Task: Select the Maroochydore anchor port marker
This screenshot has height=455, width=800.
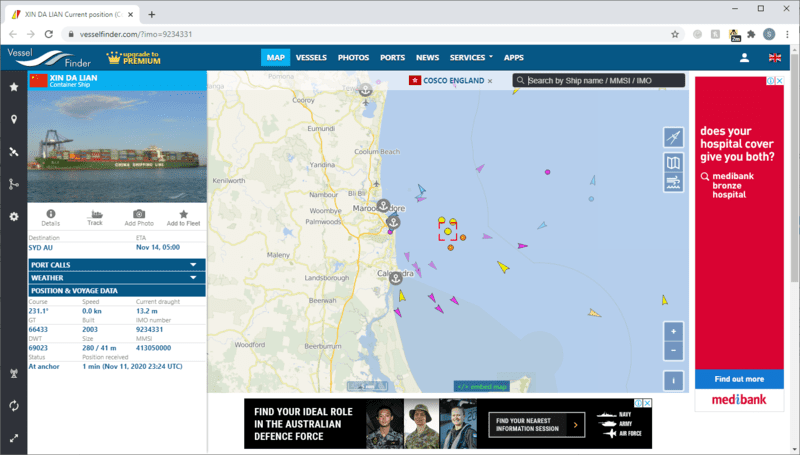Action: tap(383, 206)
